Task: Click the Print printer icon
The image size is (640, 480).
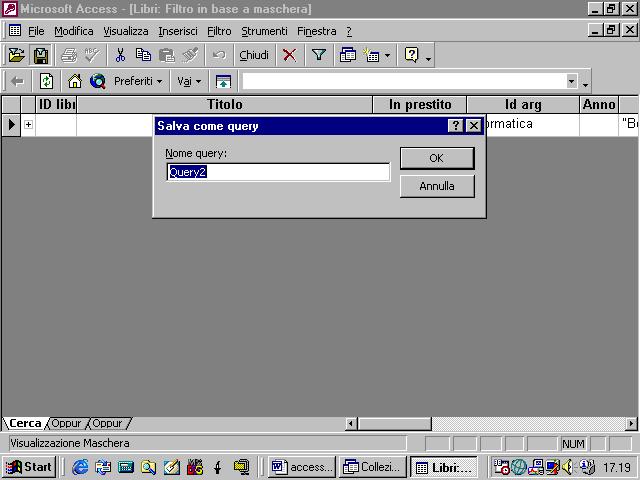Action: [69, 55]
